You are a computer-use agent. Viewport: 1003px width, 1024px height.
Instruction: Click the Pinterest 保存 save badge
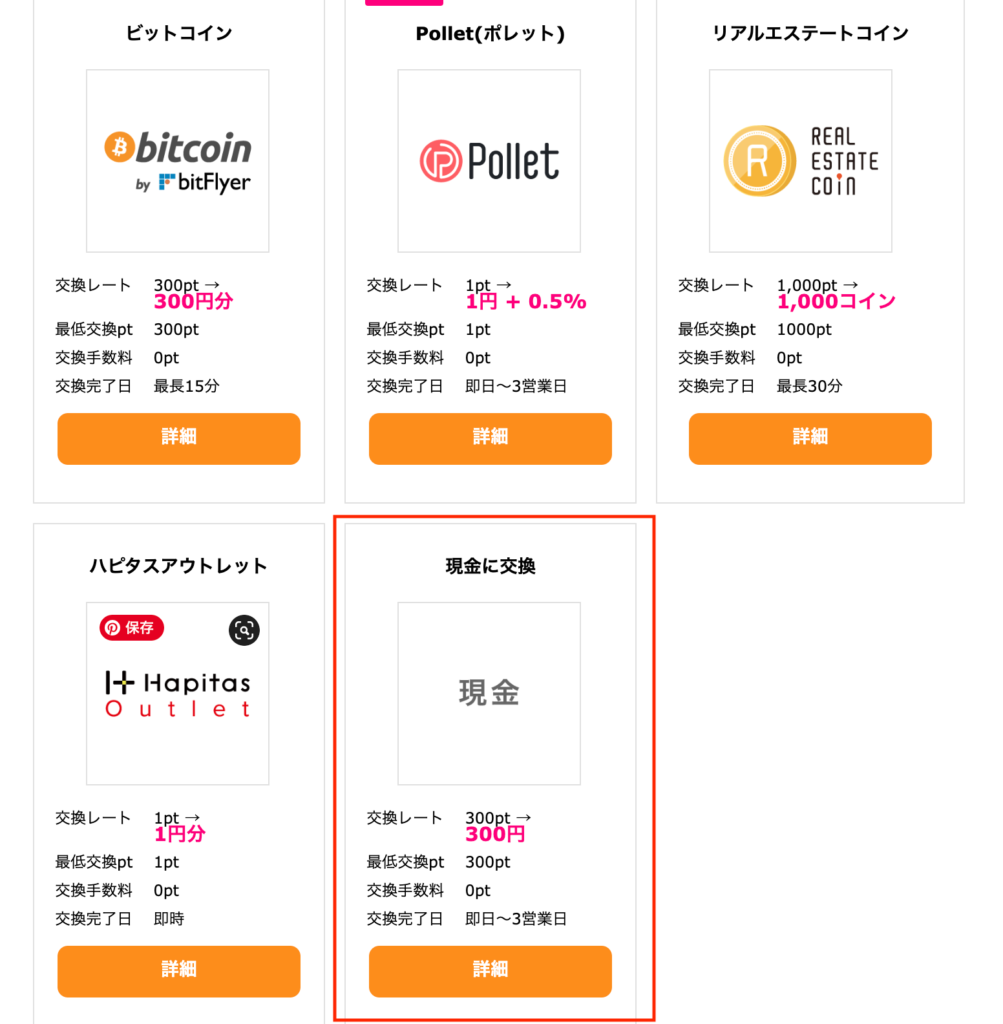point(131,628)
